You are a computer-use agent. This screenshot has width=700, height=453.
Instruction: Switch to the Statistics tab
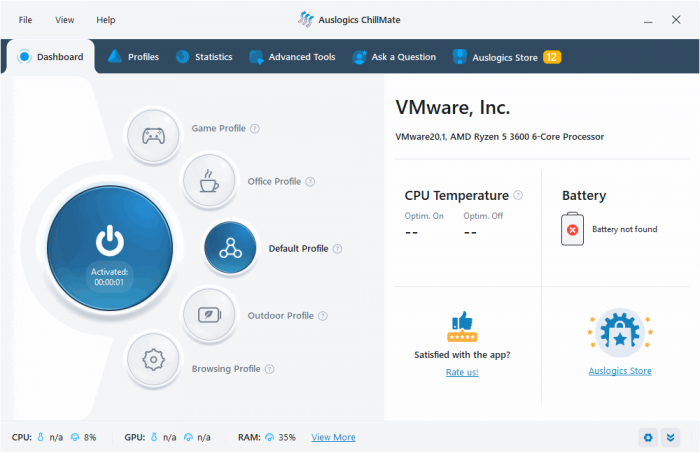[204, 57]
